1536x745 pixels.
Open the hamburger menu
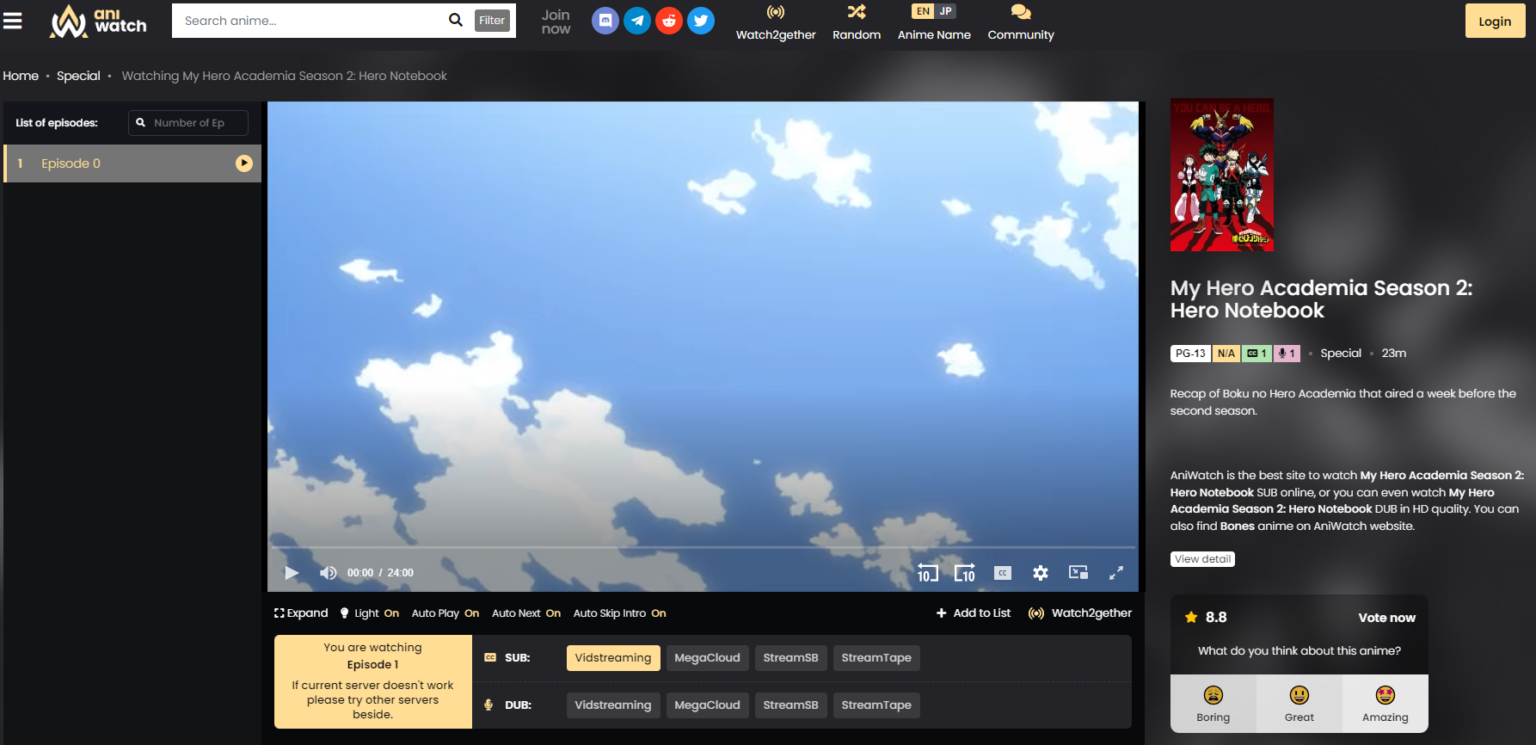pos(13,20)
